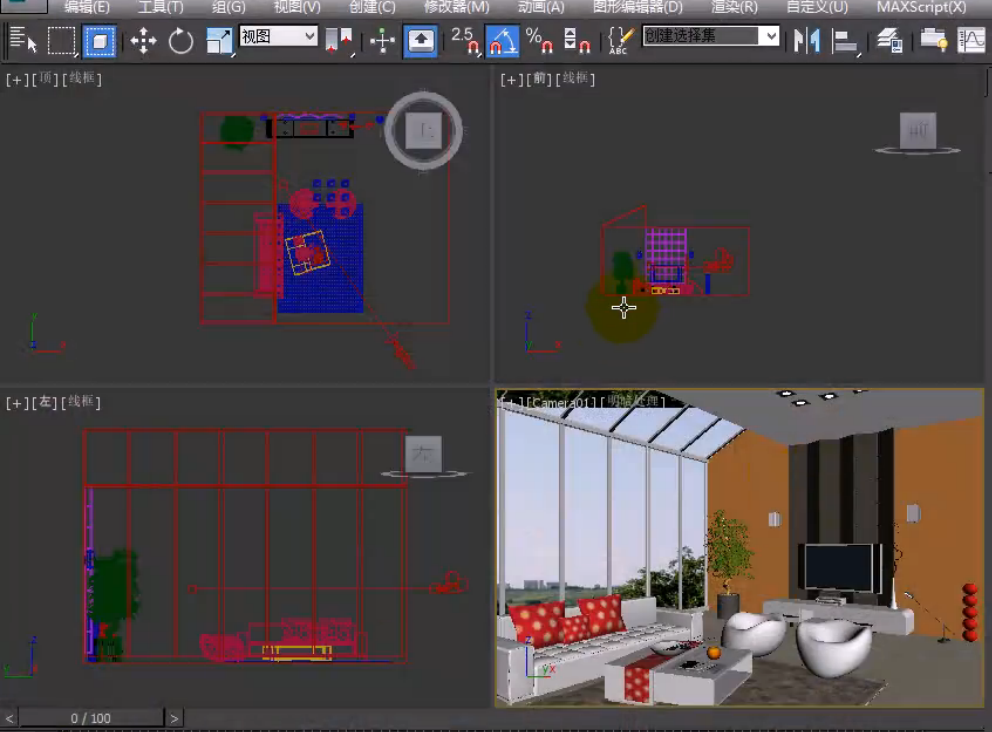The image size is (992, 732).
Task: Click the [顶] view label
Action: pyautogui.click(x=44, y=79)
